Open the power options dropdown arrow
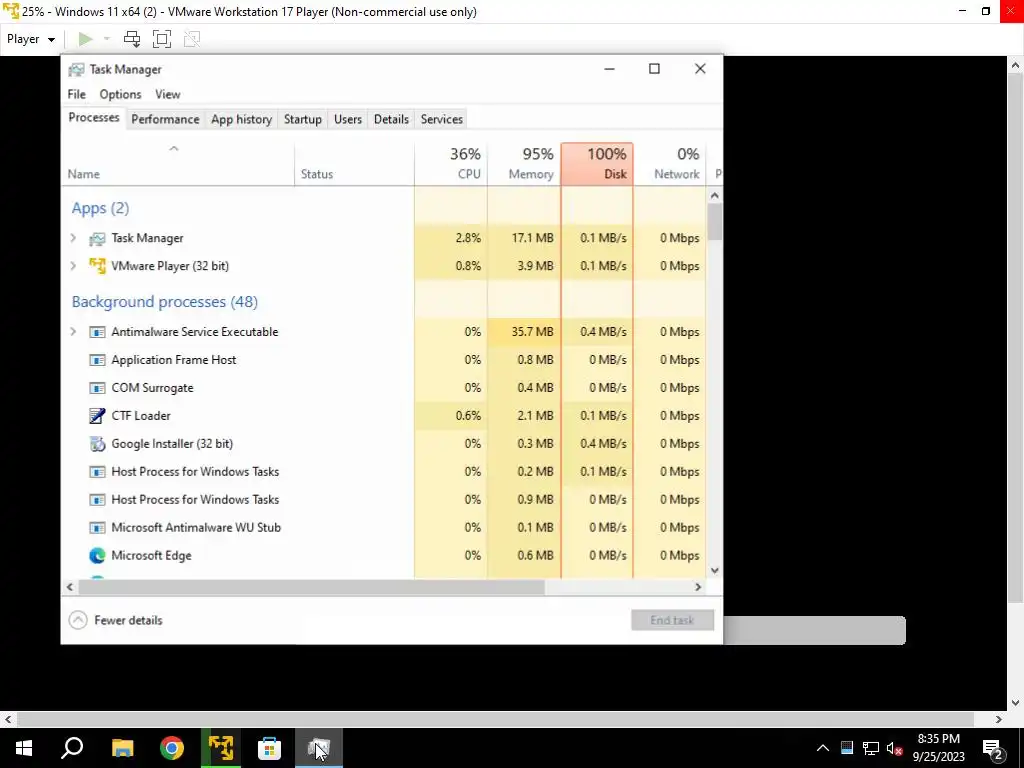1024x768 pixels. tap(106, 39)
